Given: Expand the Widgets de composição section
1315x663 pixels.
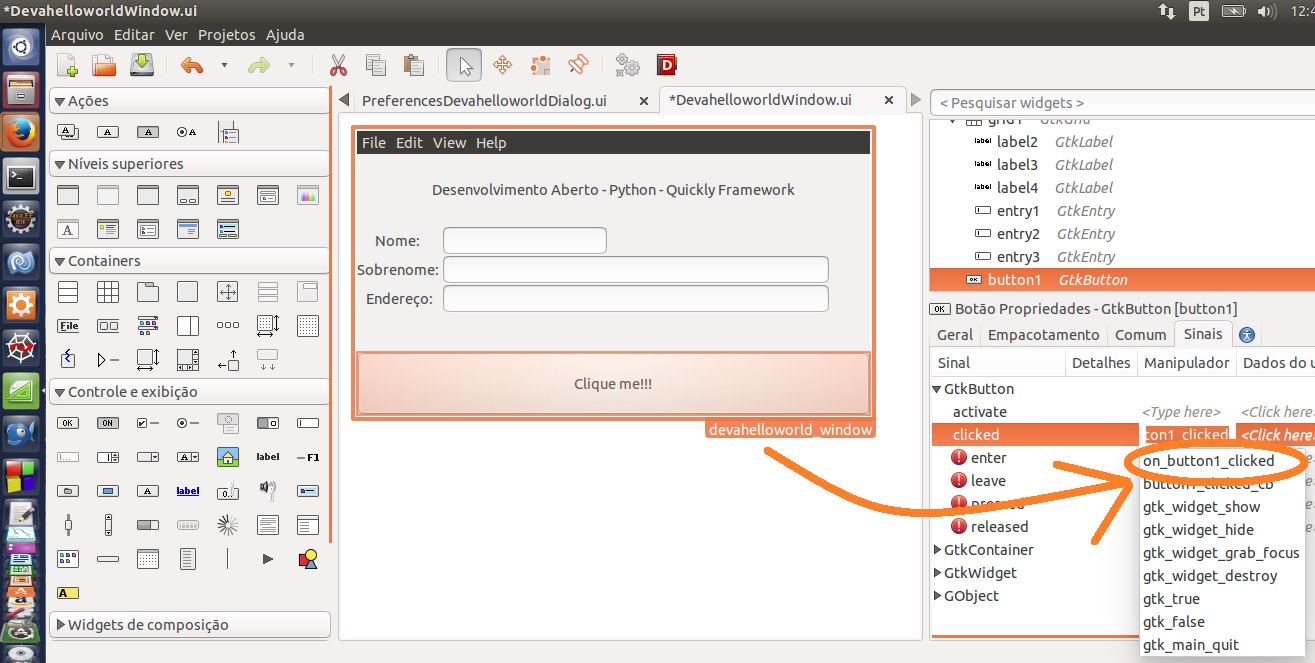Looking at the screenshot, I should click(60, 625).
